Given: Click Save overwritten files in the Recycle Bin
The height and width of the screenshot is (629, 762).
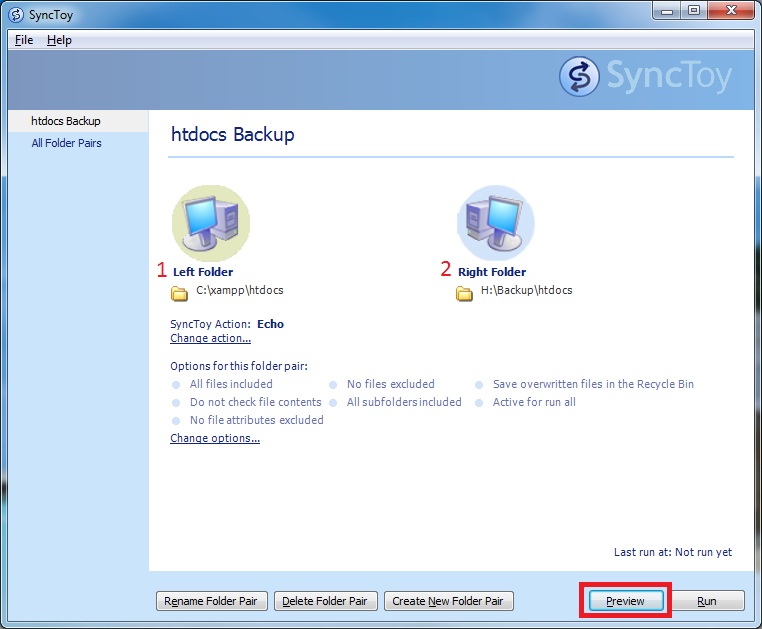Looking at the screenshot, I should click(593, 384).
